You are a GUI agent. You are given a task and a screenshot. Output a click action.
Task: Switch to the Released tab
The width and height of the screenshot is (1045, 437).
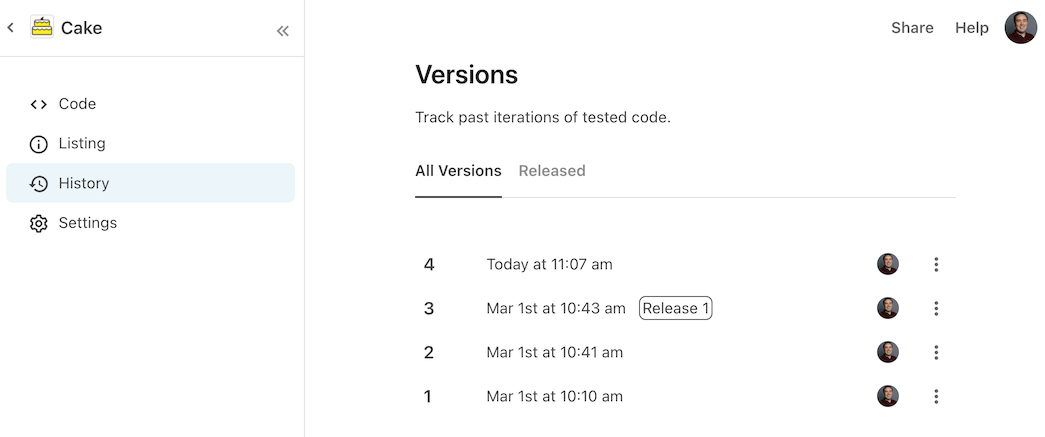552,171
